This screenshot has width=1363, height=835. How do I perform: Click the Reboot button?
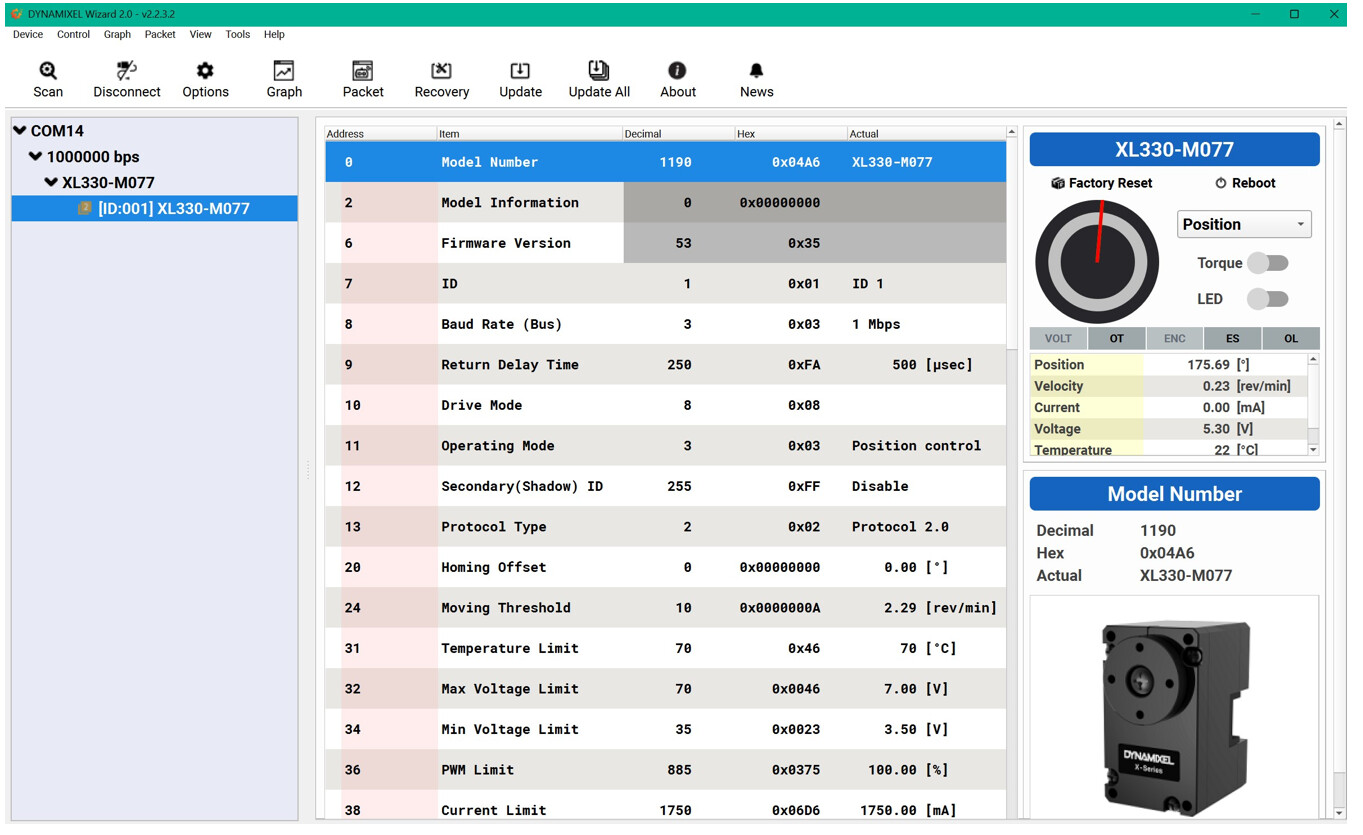(x=1245, y=183)
